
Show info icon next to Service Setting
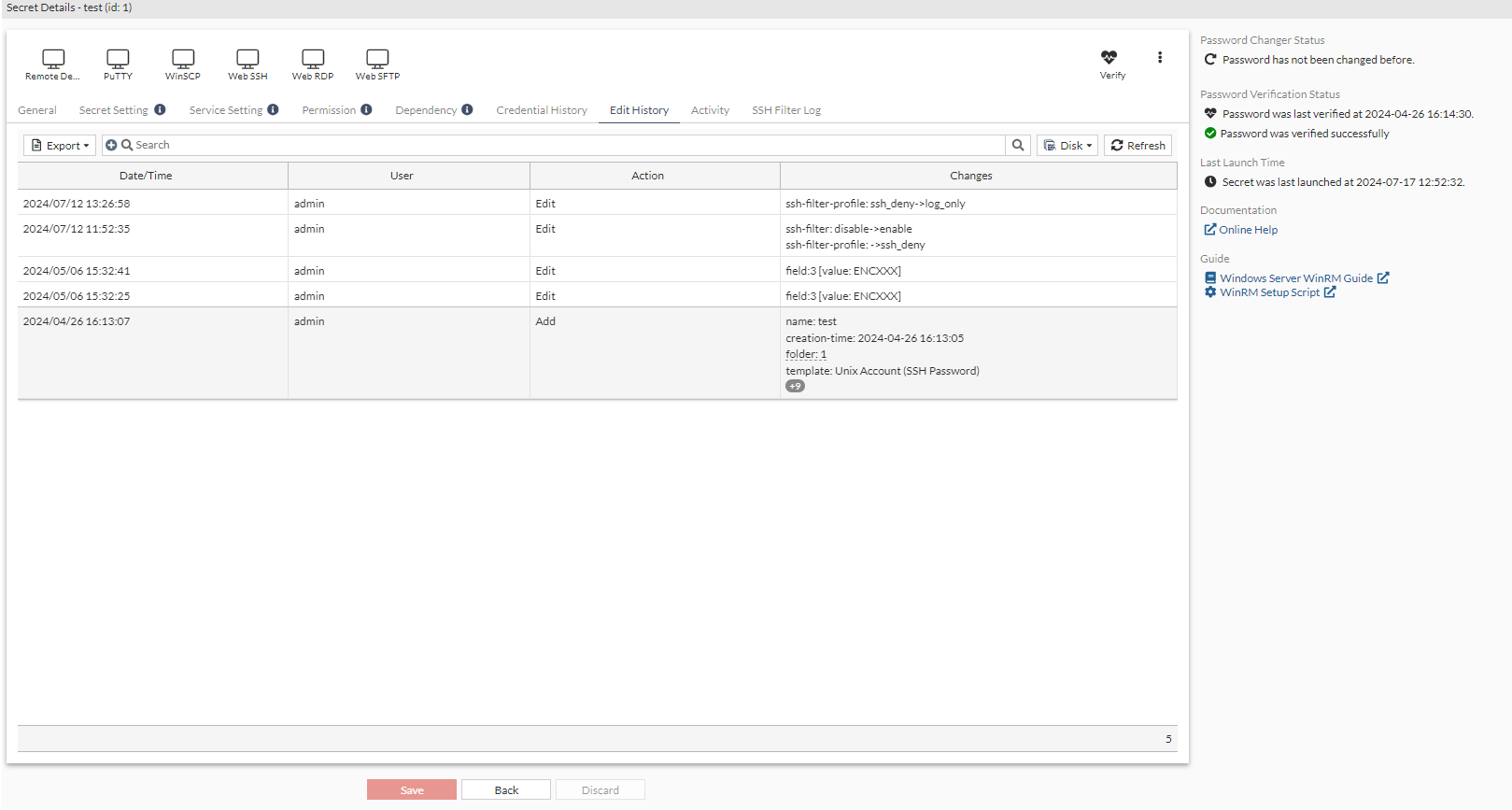273,109
